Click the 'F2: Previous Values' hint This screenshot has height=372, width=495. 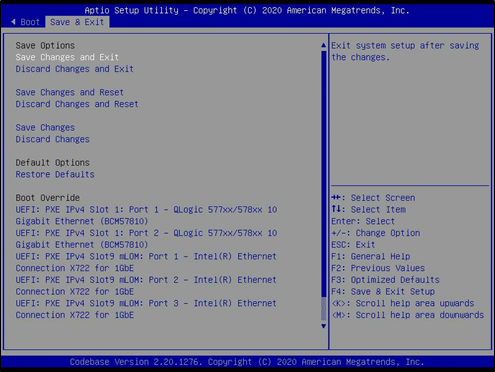click(x=378, y=268)
